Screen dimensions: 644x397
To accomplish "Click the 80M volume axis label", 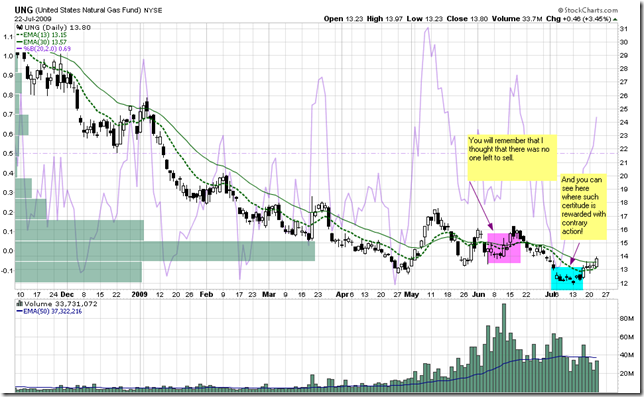I will (626, 318).
